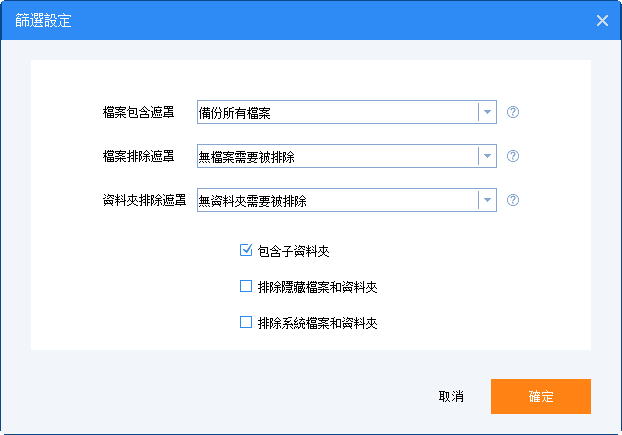Click the 檔案排除遮罩 label

coord(138,156)
